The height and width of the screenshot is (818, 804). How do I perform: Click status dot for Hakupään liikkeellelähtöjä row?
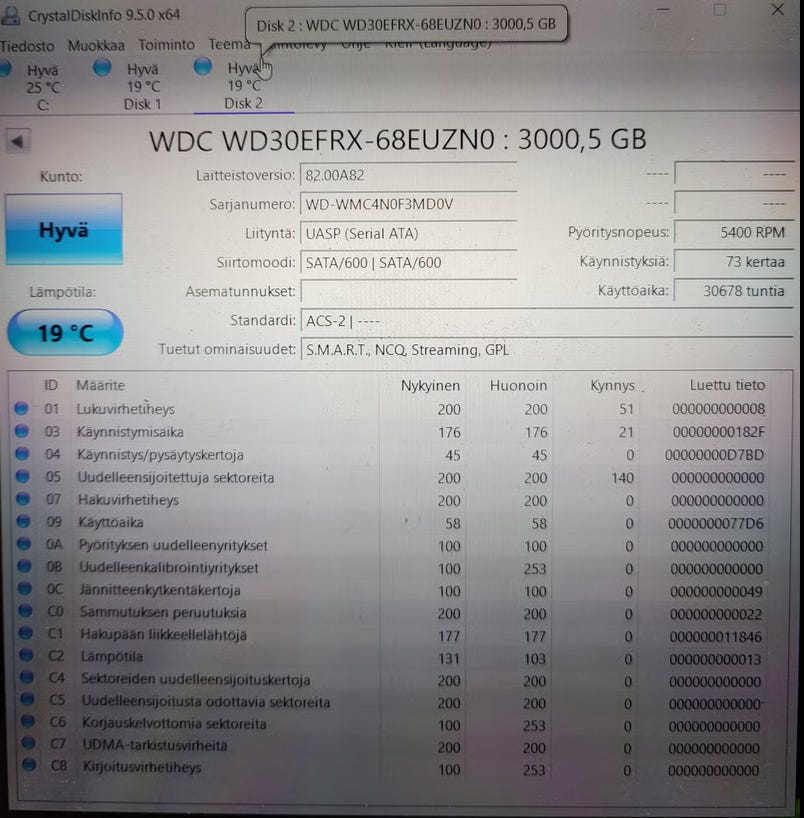[26, 633]
